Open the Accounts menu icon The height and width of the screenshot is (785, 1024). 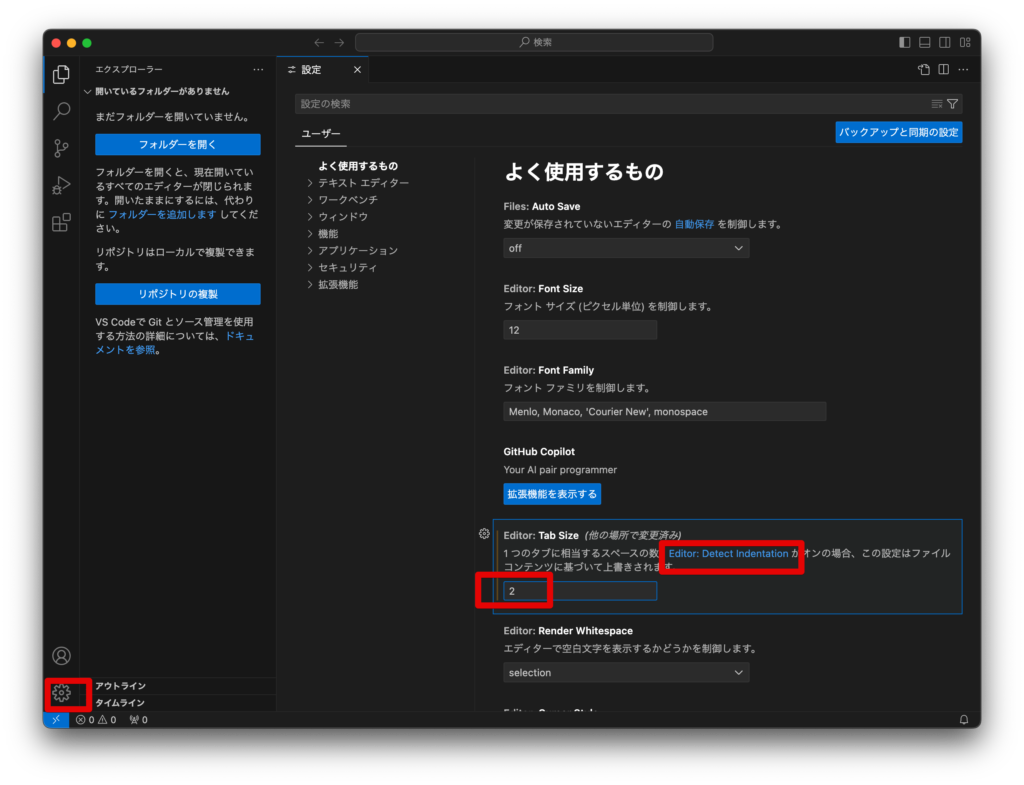pyautogui.click(x=61, y=656)
